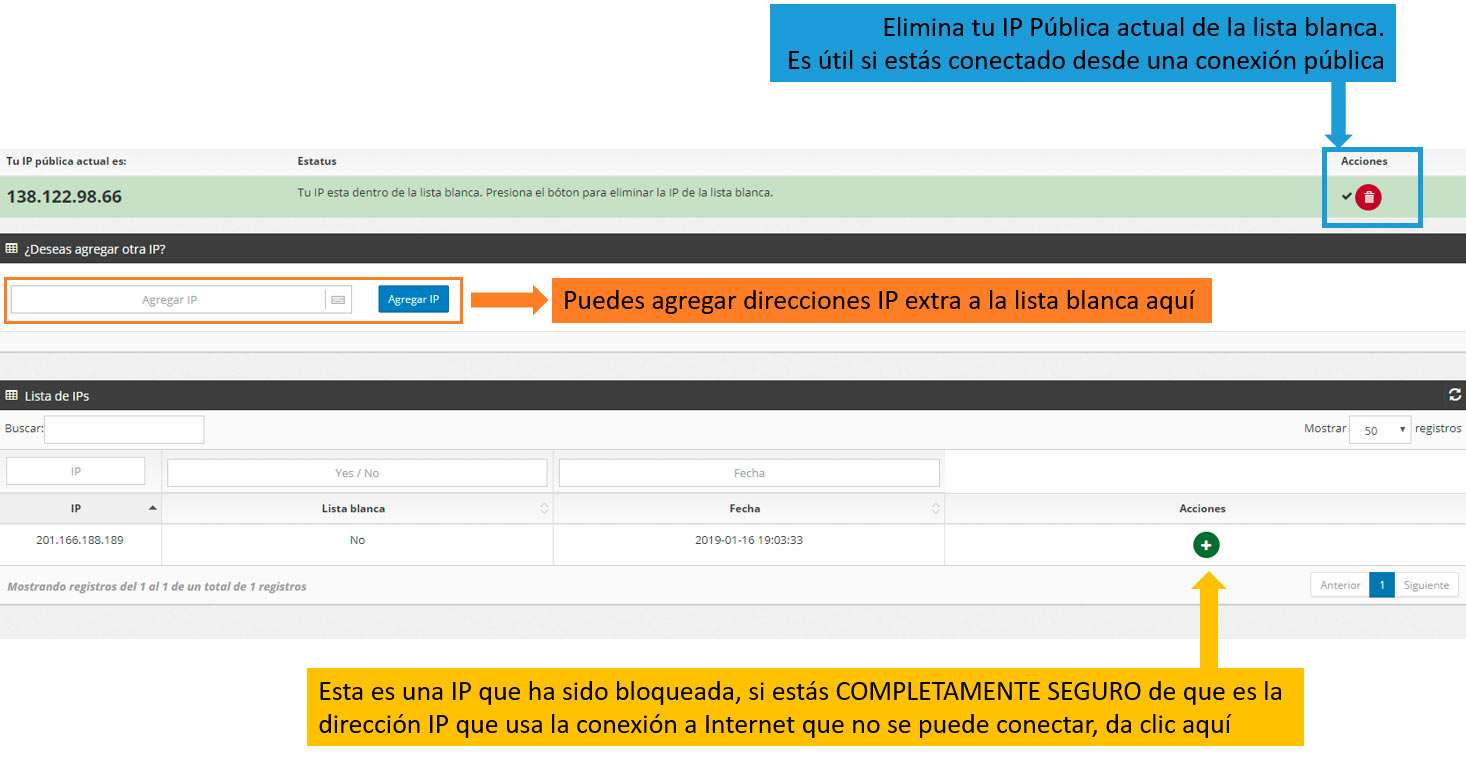This screenshot has width=1466, height=758.
Task: Click the grid icon beside Lista de IPs
Action: (x=12, y=396)
